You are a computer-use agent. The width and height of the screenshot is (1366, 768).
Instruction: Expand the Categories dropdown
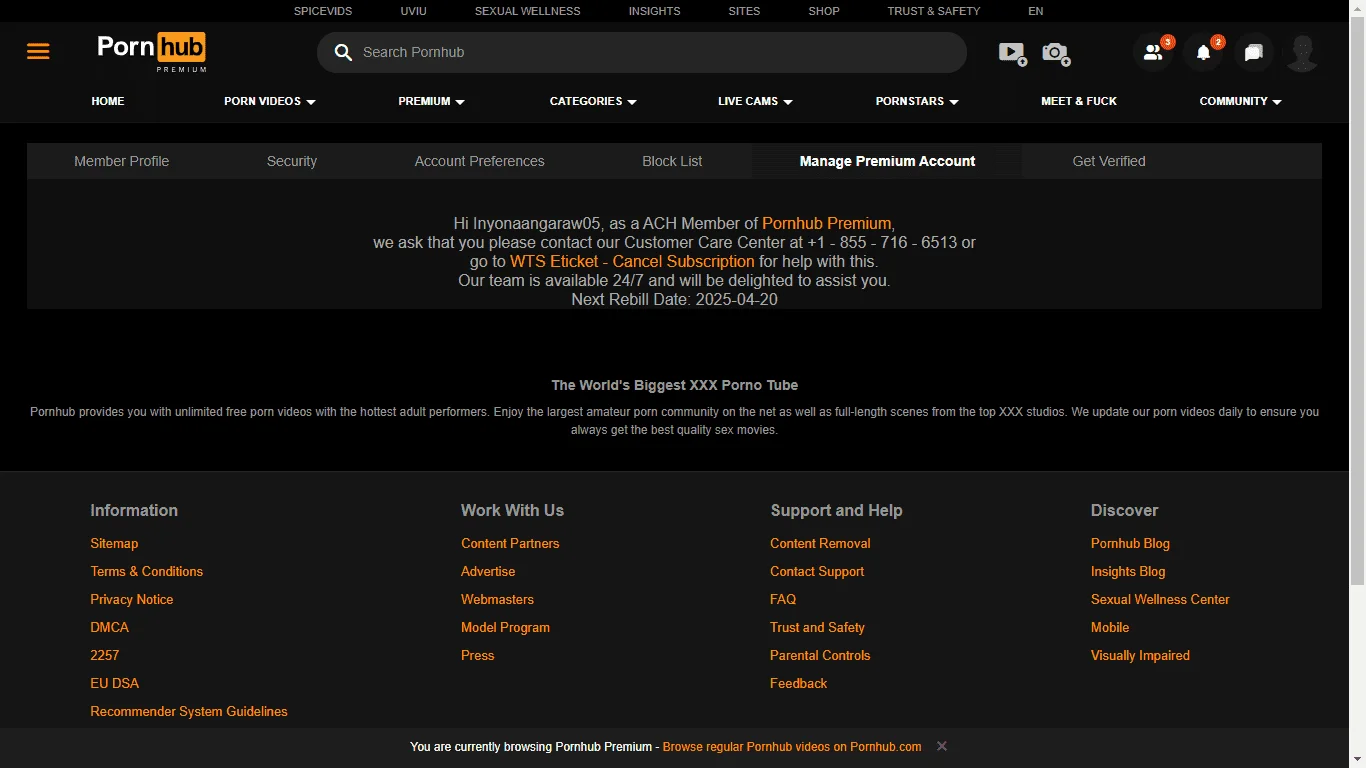click(x=593, y=101)
